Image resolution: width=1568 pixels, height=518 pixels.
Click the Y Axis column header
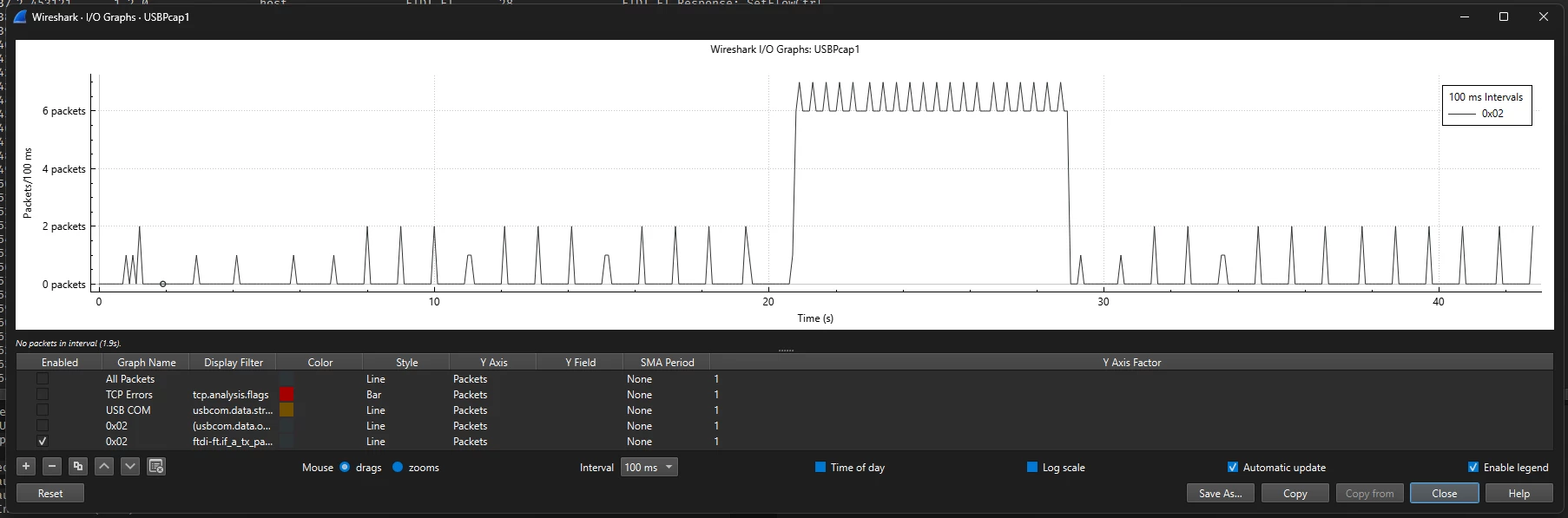[494, 363]
